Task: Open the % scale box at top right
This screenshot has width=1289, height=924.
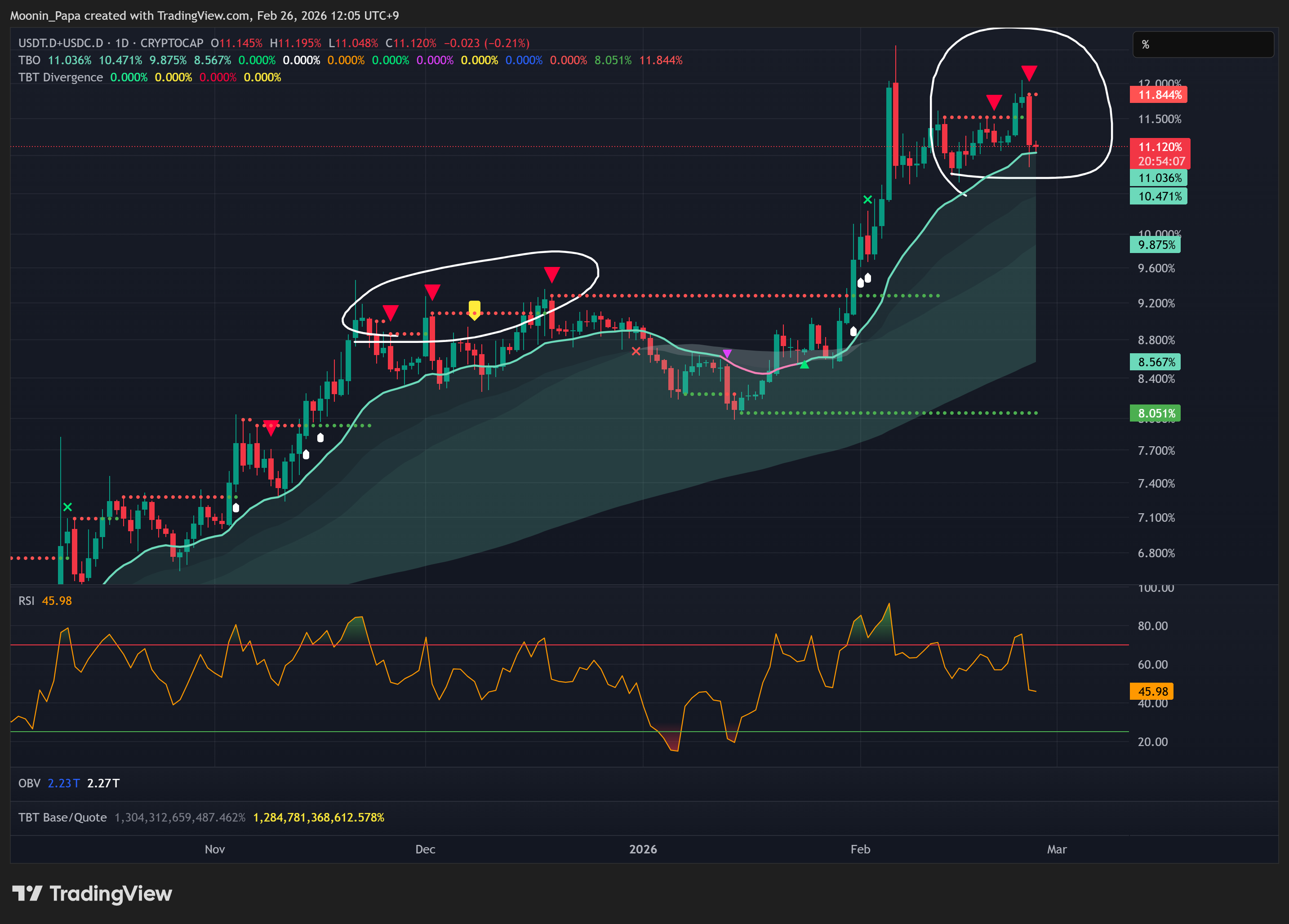Action: [1203, 44]
